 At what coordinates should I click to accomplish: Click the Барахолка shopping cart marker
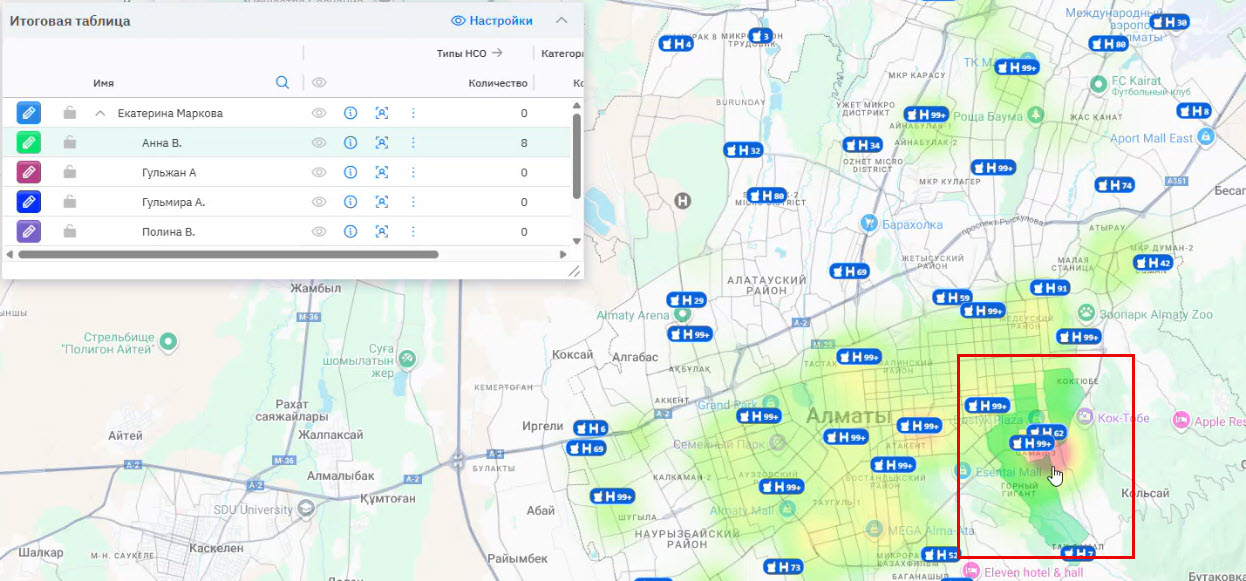(x=870, y=224)
